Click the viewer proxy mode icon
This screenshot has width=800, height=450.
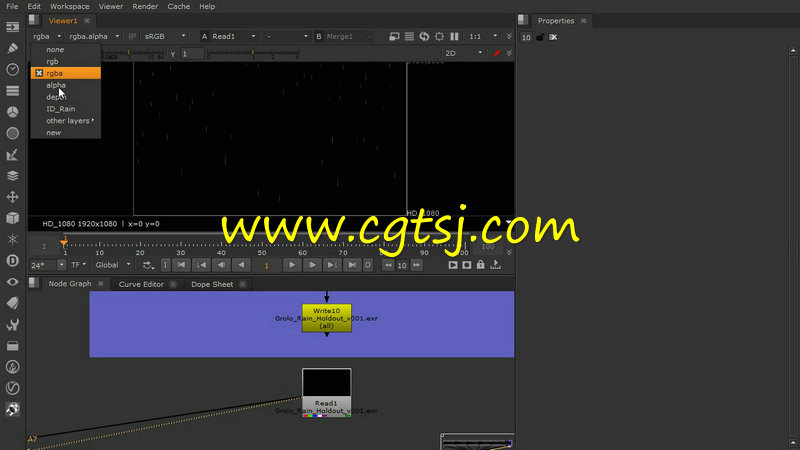click(409, 36)
